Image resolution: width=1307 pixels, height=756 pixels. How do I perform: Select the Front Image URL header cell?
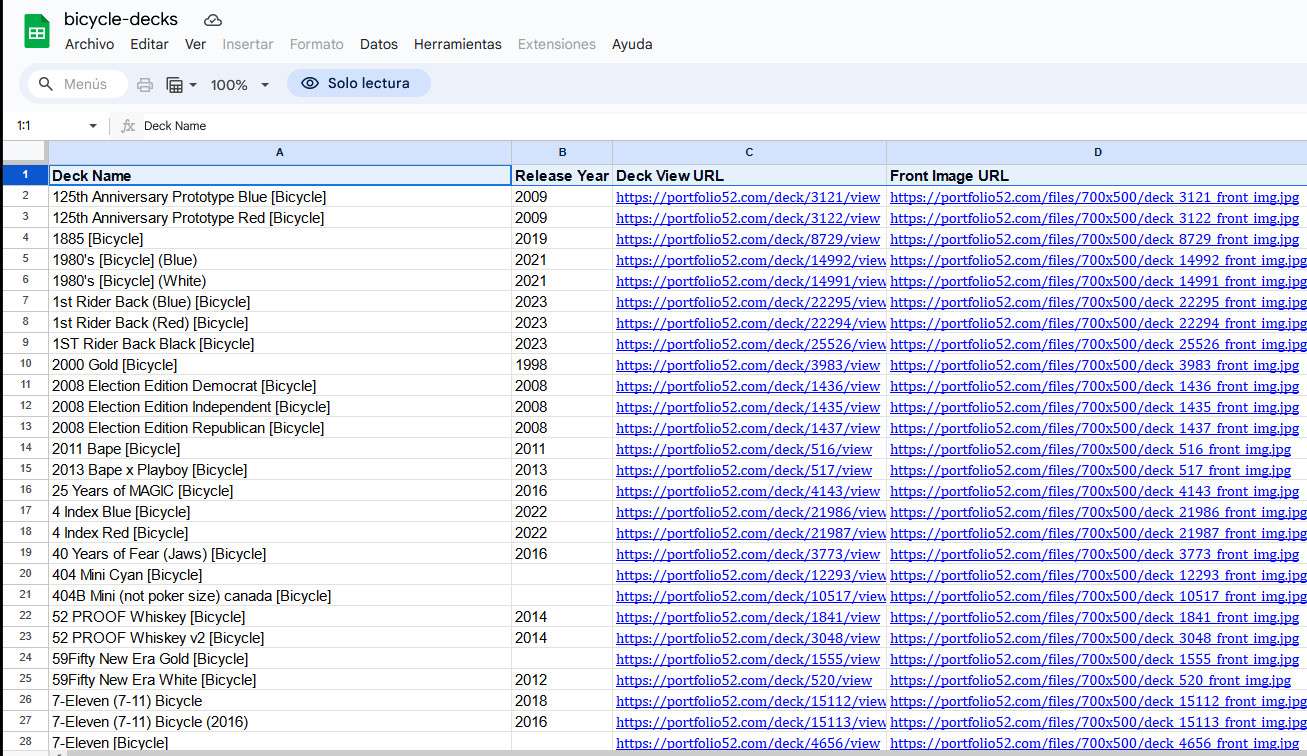(1097, 175)
